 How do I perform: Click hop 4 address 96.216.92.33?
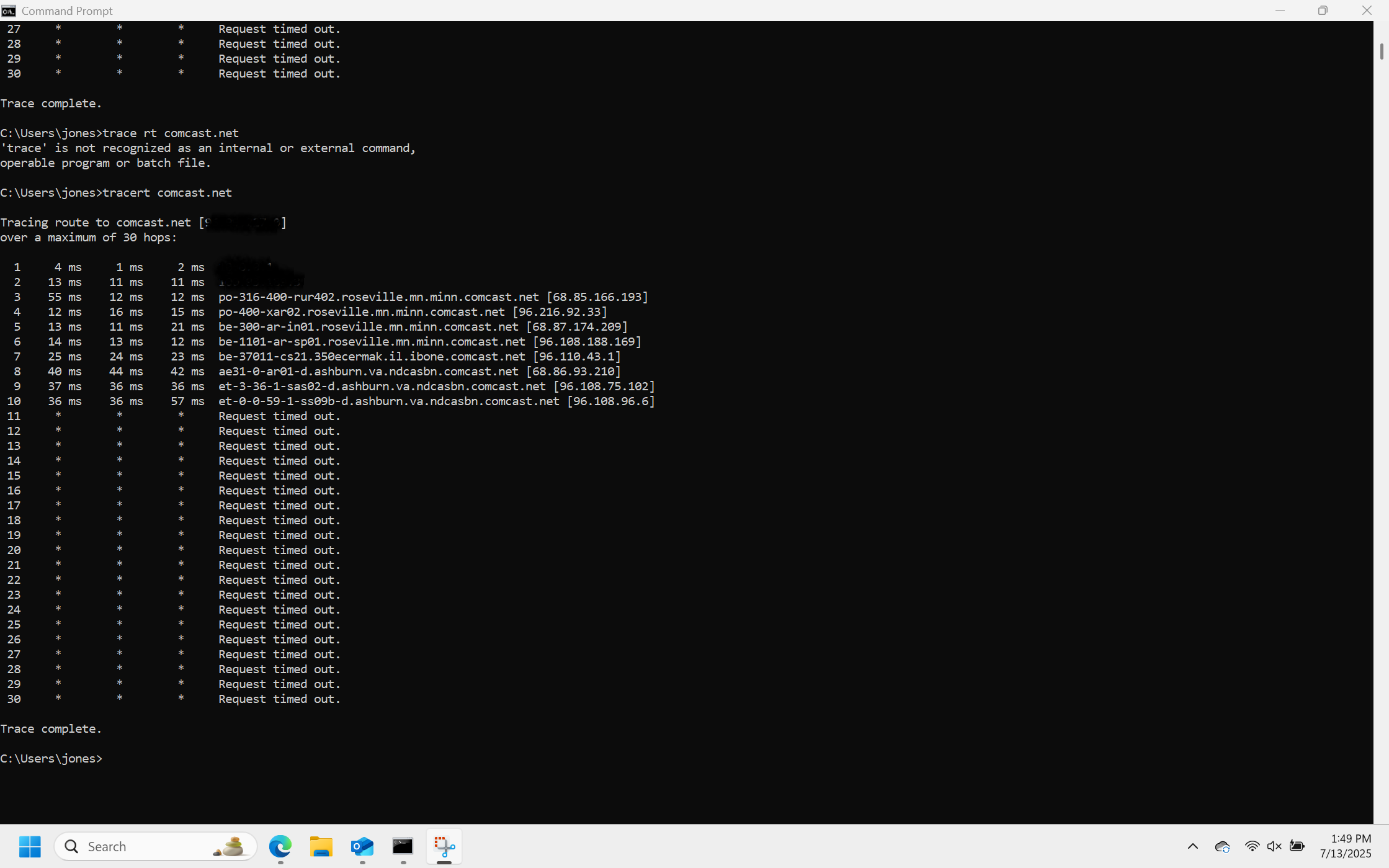(x=560, y=312)
